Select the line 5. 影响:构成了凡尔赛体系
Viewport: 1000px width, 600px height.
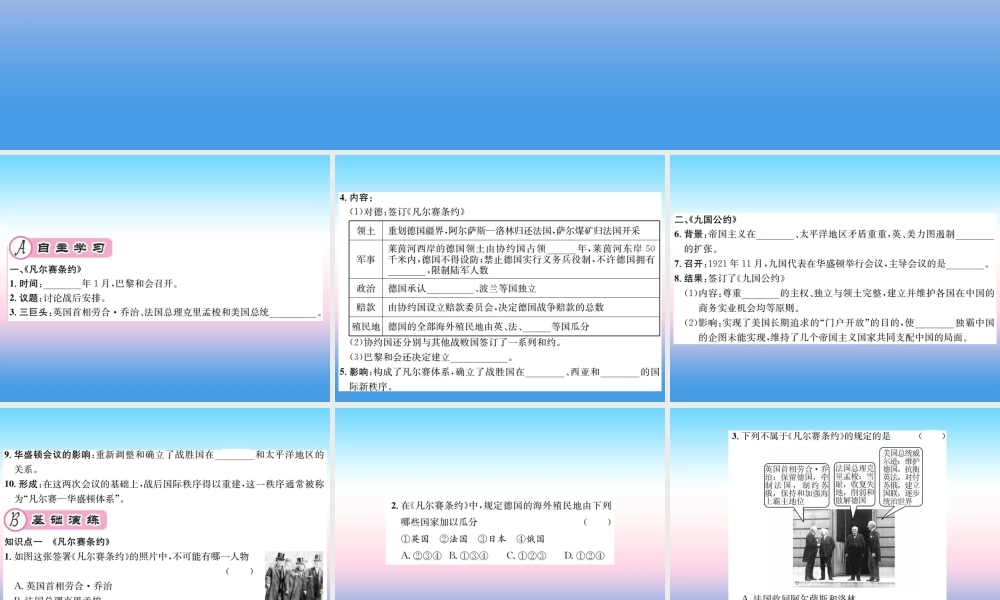pyautogui.click(x=500, y=379)
